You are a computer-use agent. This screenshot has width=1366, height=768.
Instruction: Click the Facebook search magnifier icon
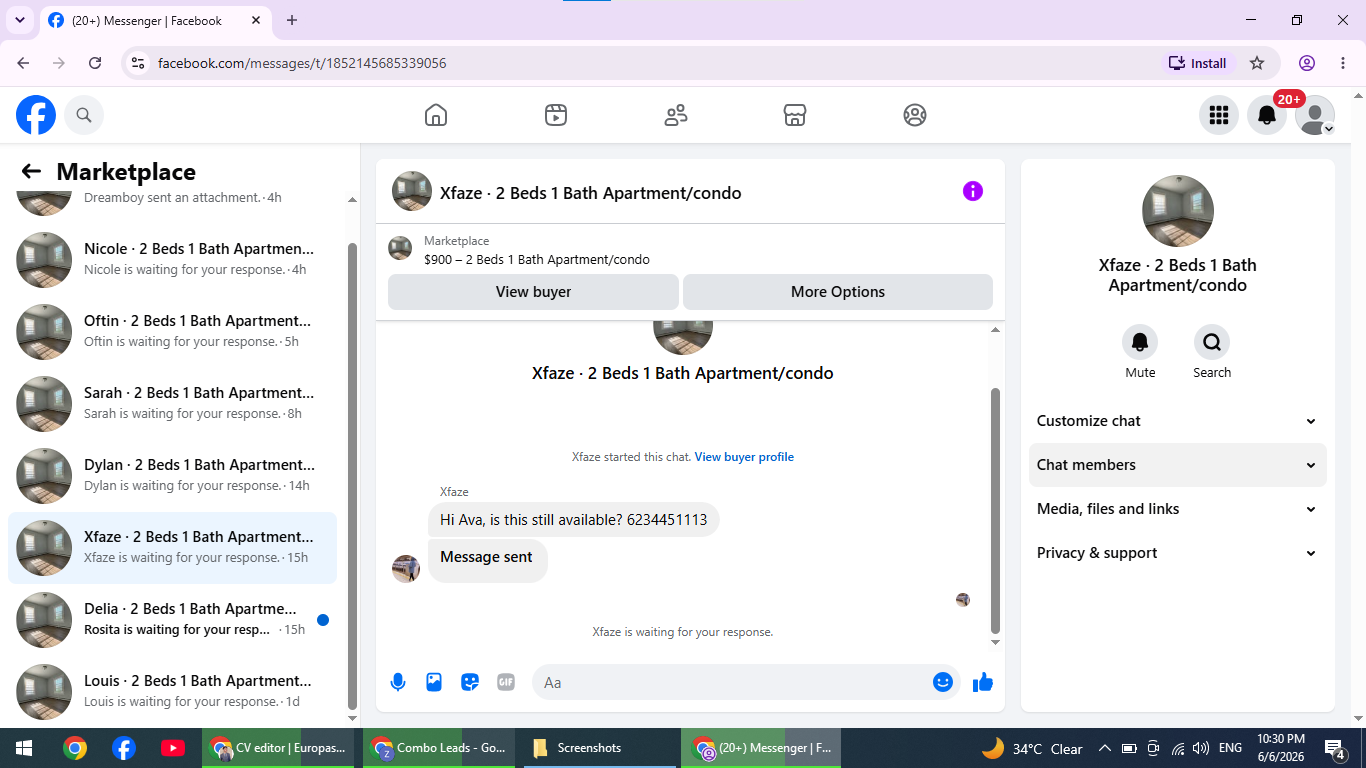coord(84,115)
